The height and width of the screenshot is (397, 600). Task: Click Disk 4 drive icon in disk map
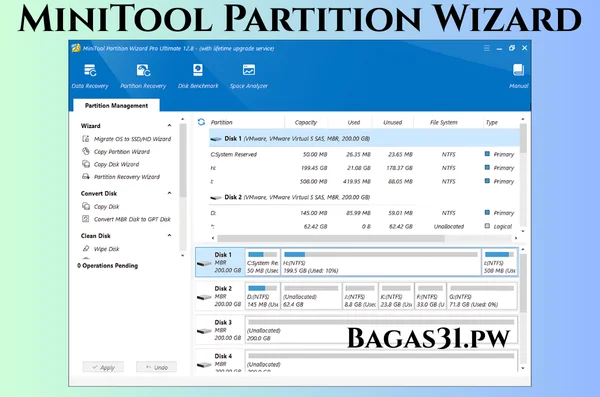204,364
